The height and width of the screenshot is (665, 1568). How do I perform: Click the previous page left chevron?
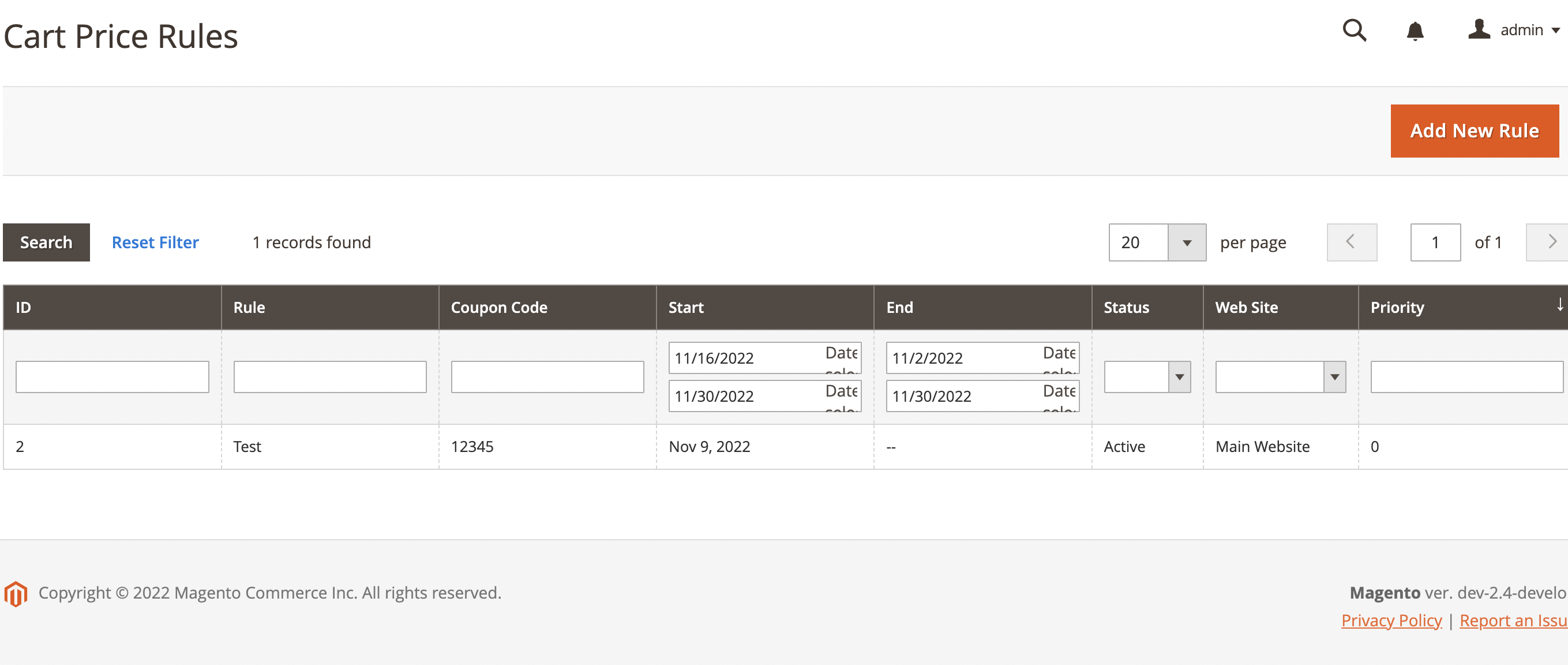(x=1351, y=242)
